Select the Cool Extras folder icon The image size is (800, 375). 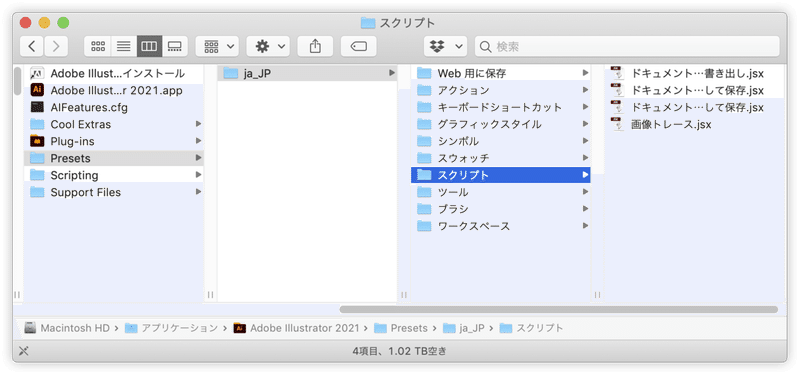click(x=37, y=124)
